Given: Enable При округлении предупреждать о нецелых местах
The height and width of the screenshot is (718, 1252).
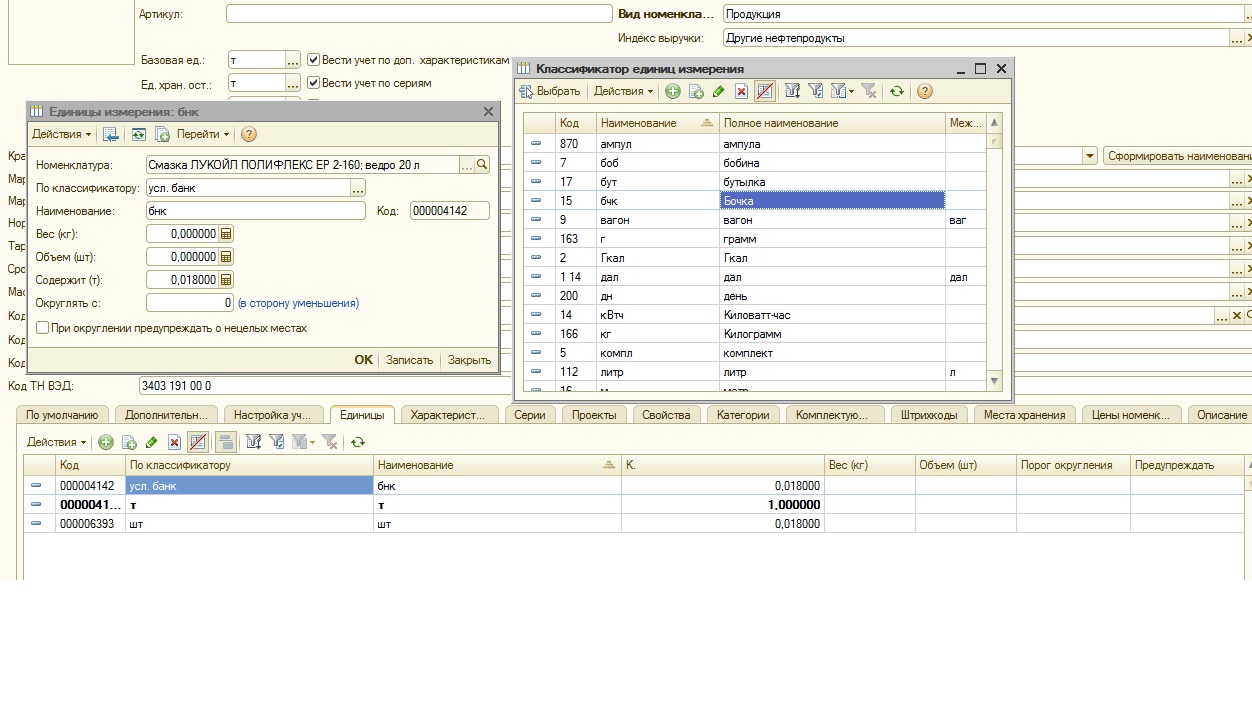Looking at the screenshot, I should [42, 328].
